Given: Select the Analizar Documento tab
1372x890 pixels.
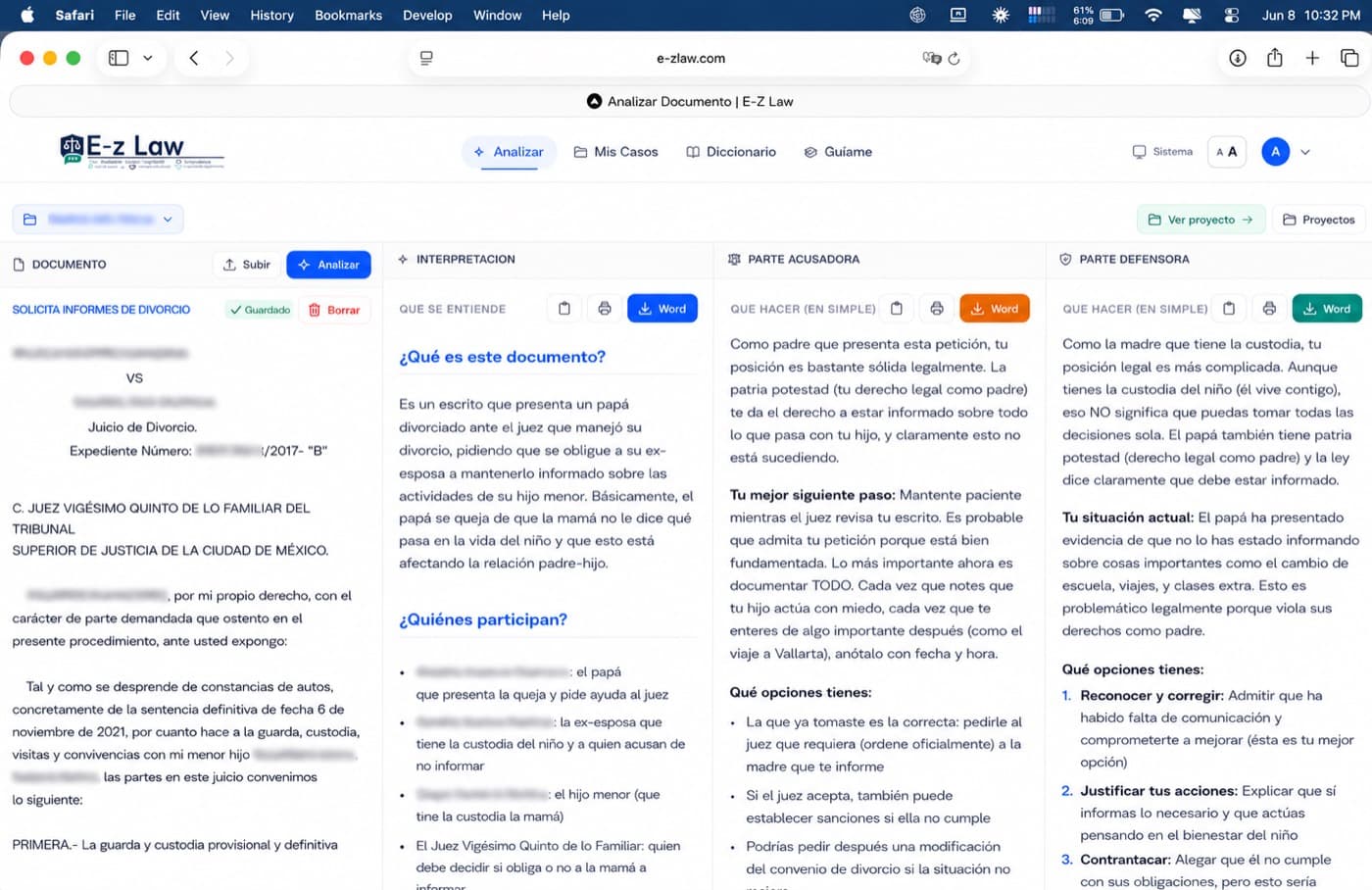Looking at the screenshot, I should (690, 101).
